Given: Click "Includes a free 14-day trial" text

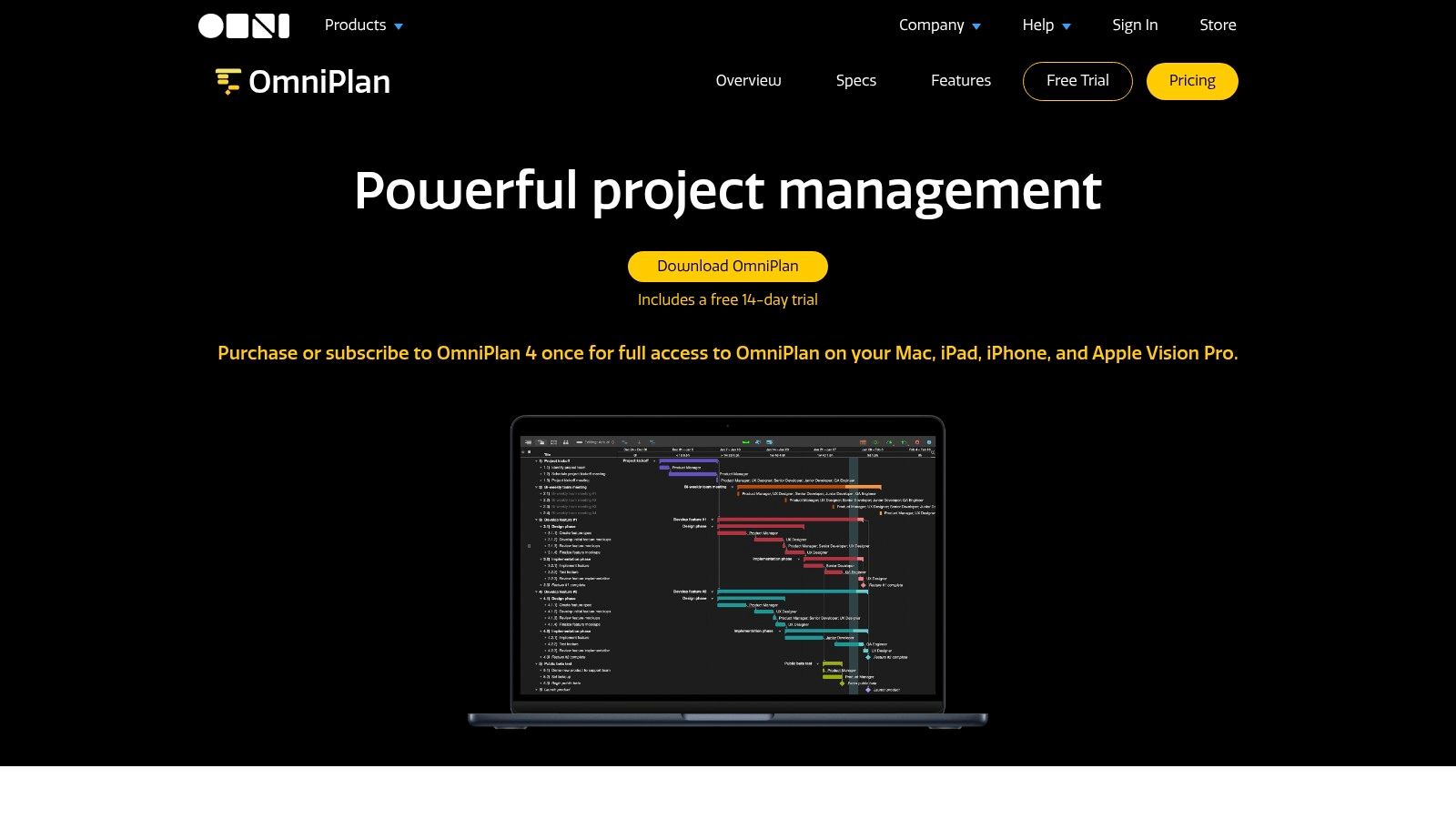Looking at the screenshot, I should [728, 299].
